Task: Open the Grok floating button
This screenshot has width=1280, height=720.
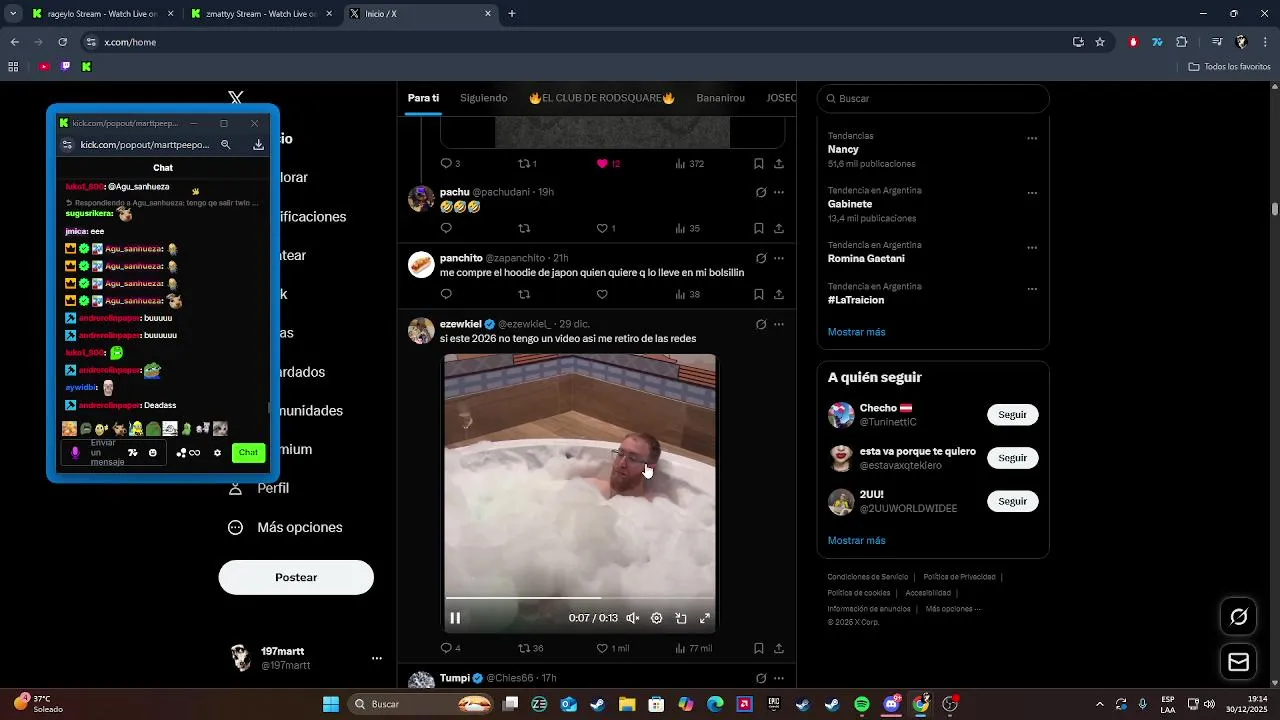Action: (1239, 616)
